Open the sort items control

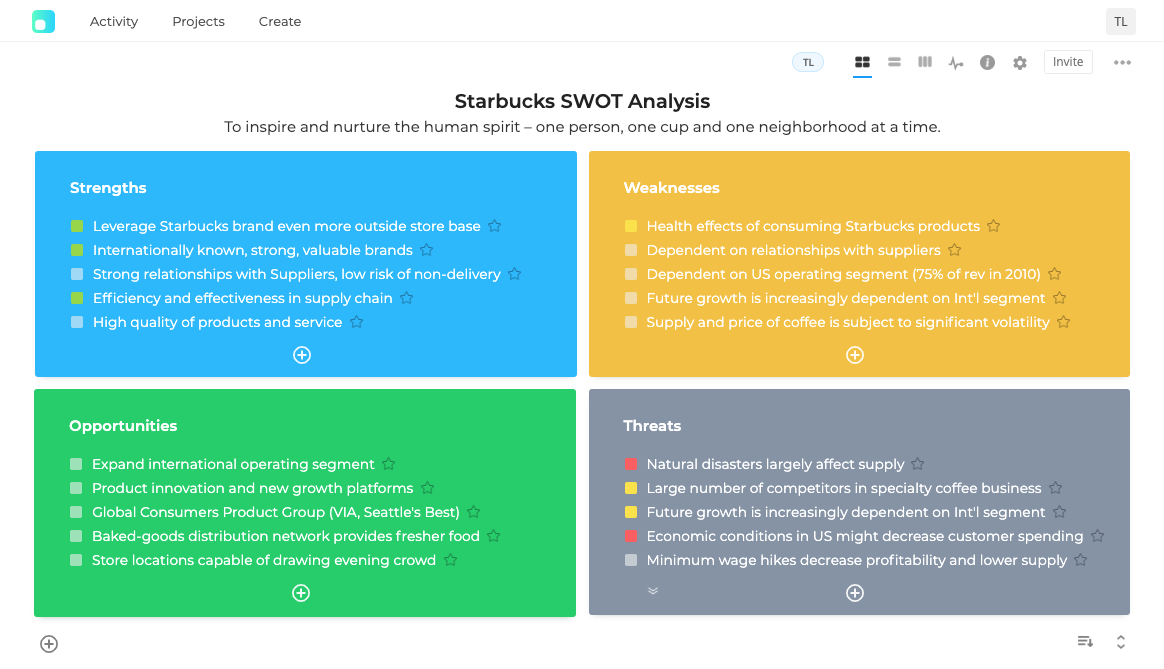point(1085,642)
